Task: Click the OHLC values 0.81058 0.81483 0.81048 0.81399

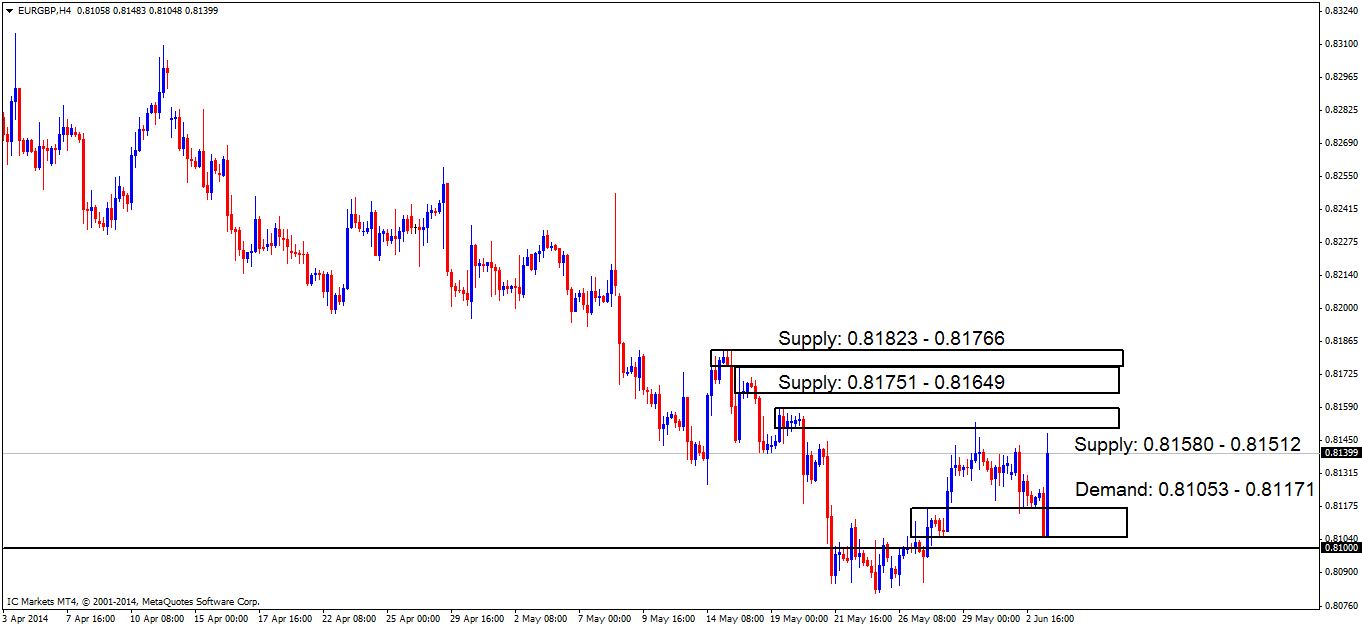Action: coord(148,10)
